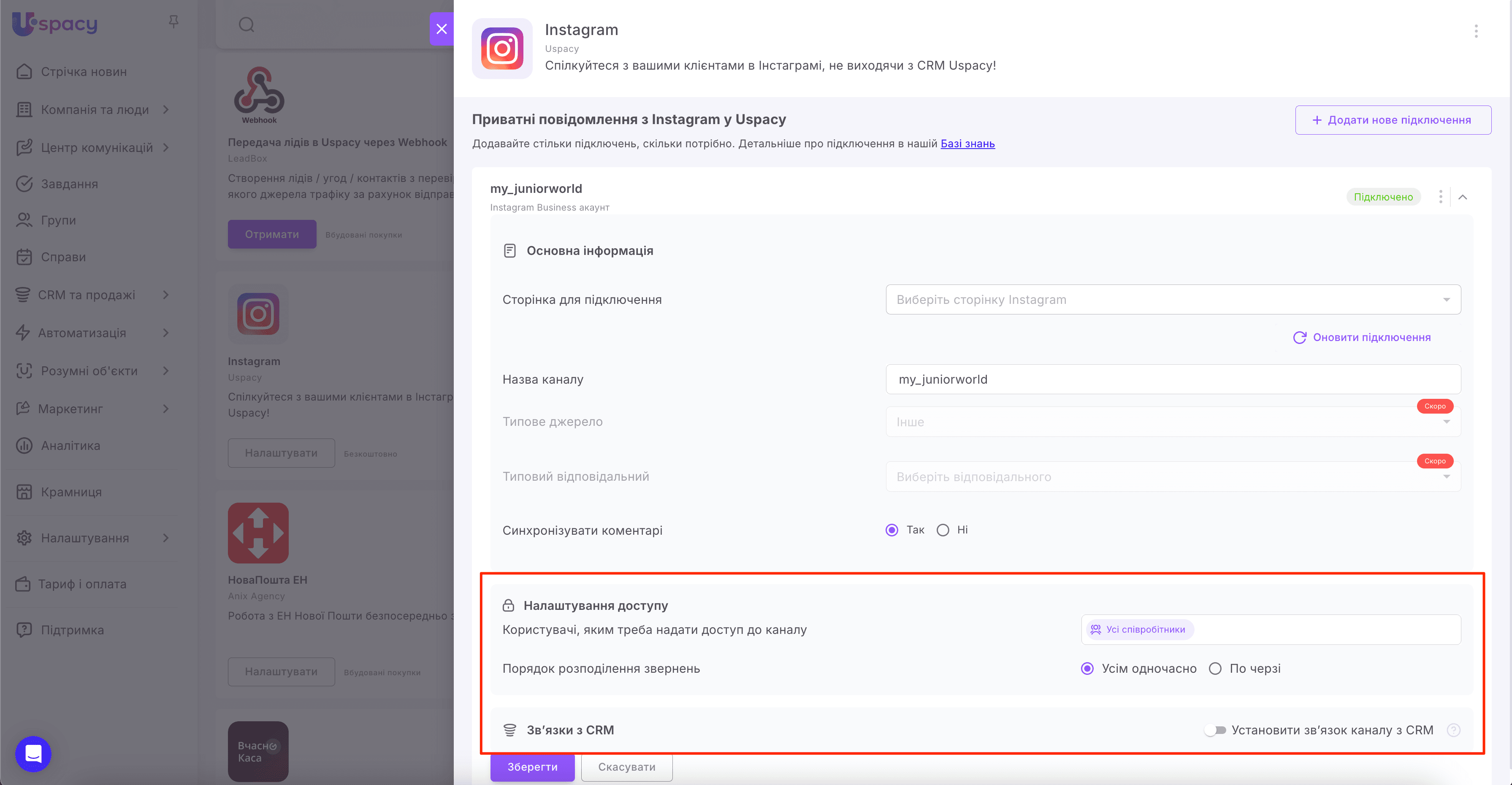The height and width of the screenshot is (785, 1512).
Task: Go to Аналітика in sidebar
Action: point(70,446)
